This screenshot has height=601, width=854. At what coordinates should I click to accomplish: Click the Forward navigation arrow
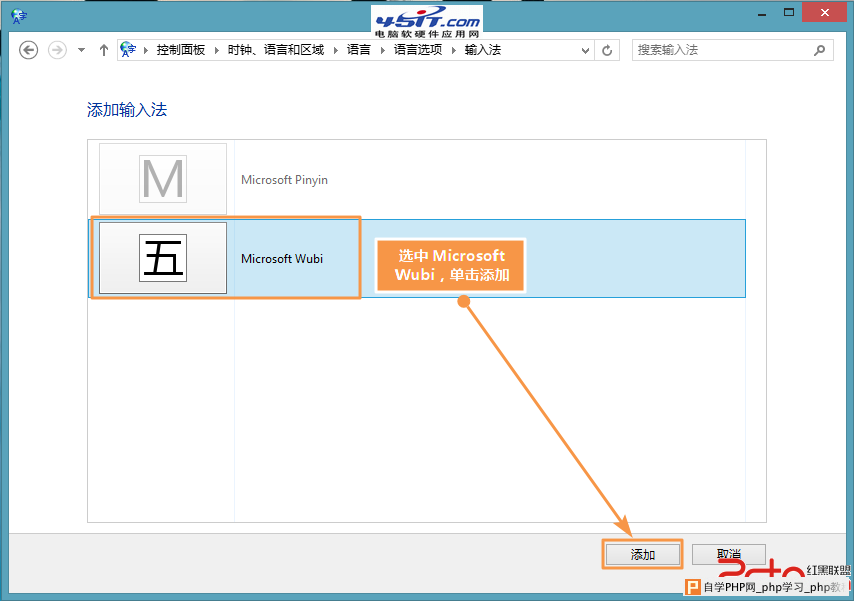(57, 50)
